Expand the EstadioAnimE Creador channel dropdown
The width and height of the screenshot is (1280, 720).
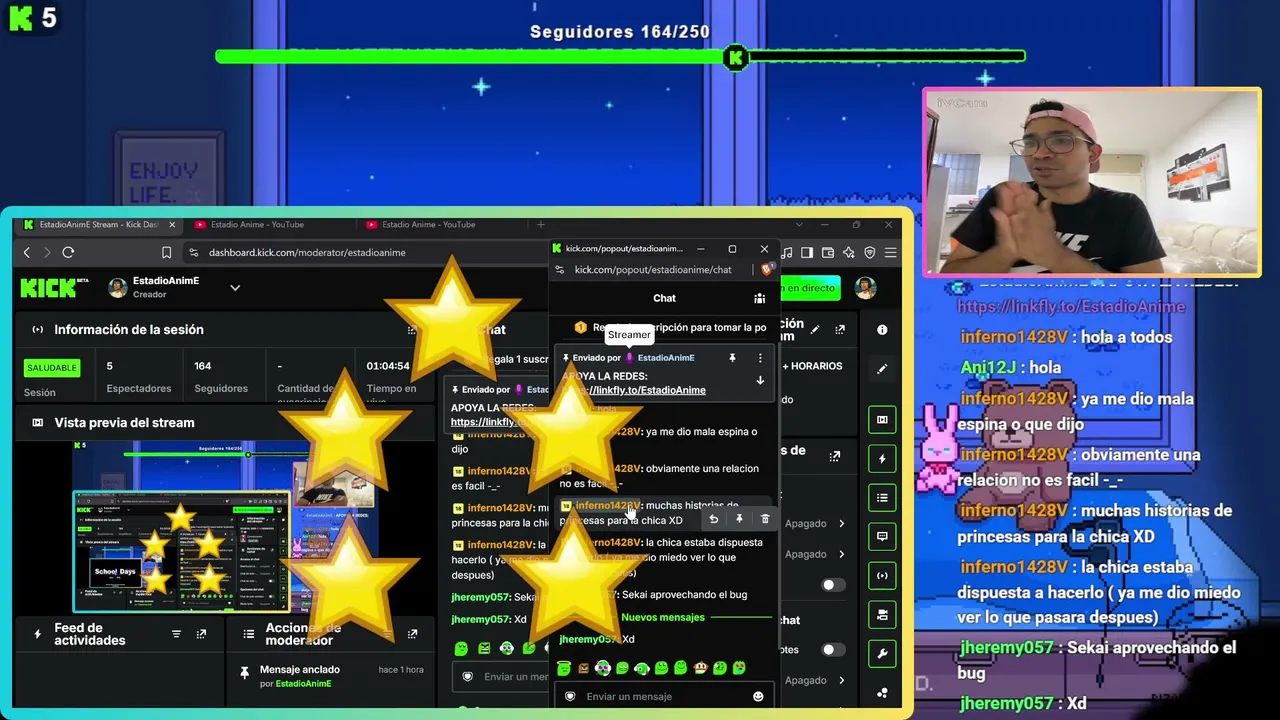coord(235,288)
